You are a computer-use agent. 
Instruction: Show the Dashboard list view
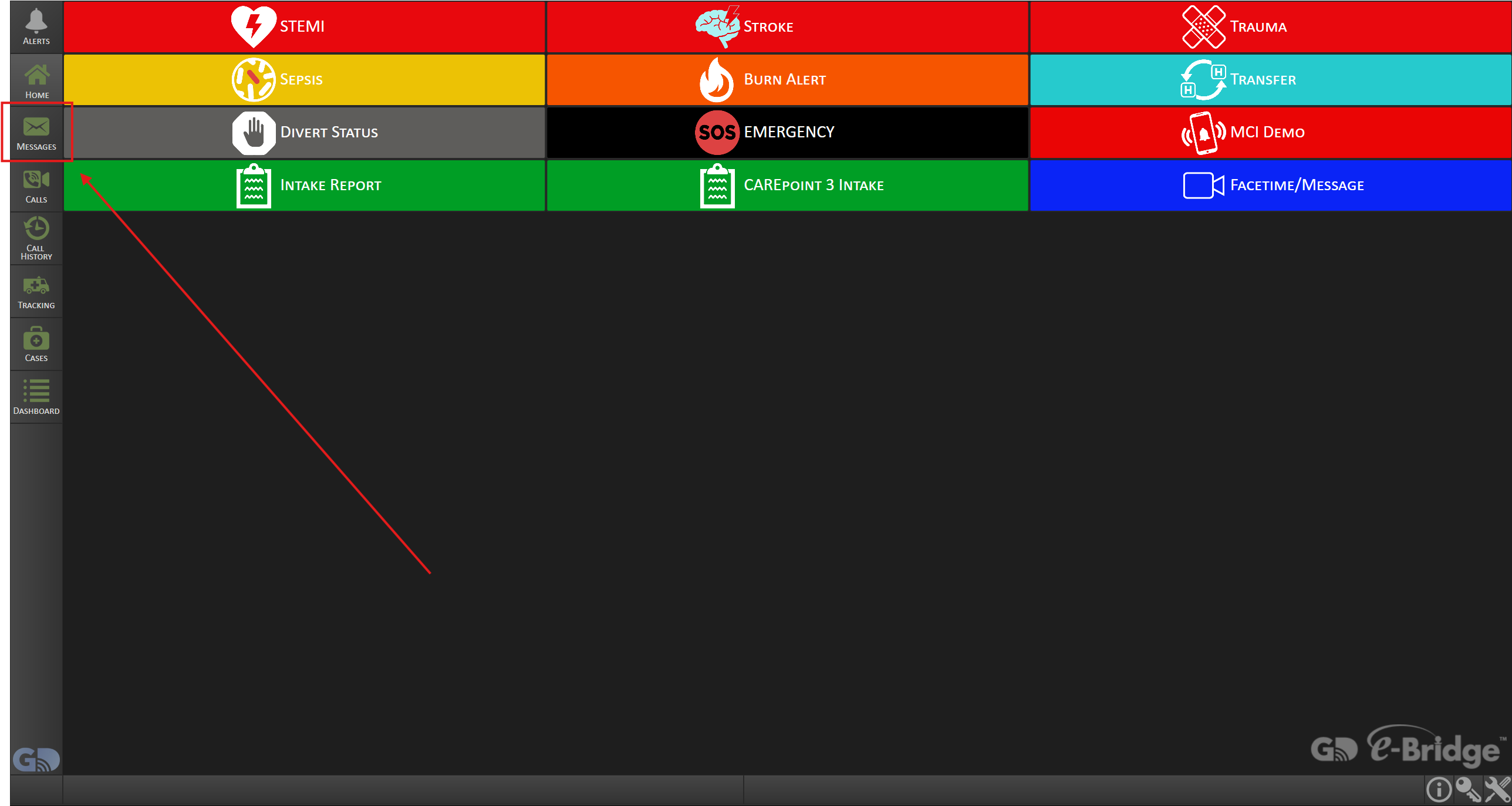click(36, 397)
